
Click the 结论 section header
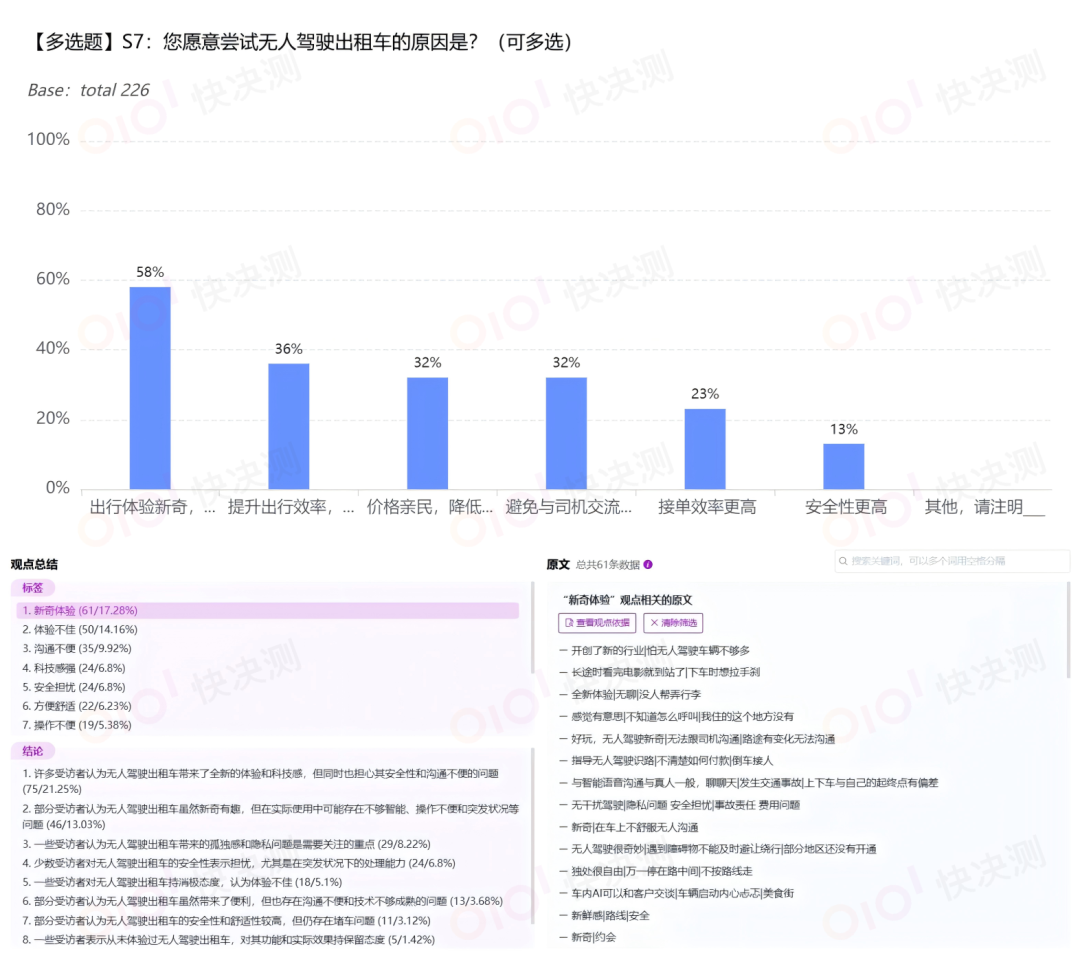click(33, 751)
